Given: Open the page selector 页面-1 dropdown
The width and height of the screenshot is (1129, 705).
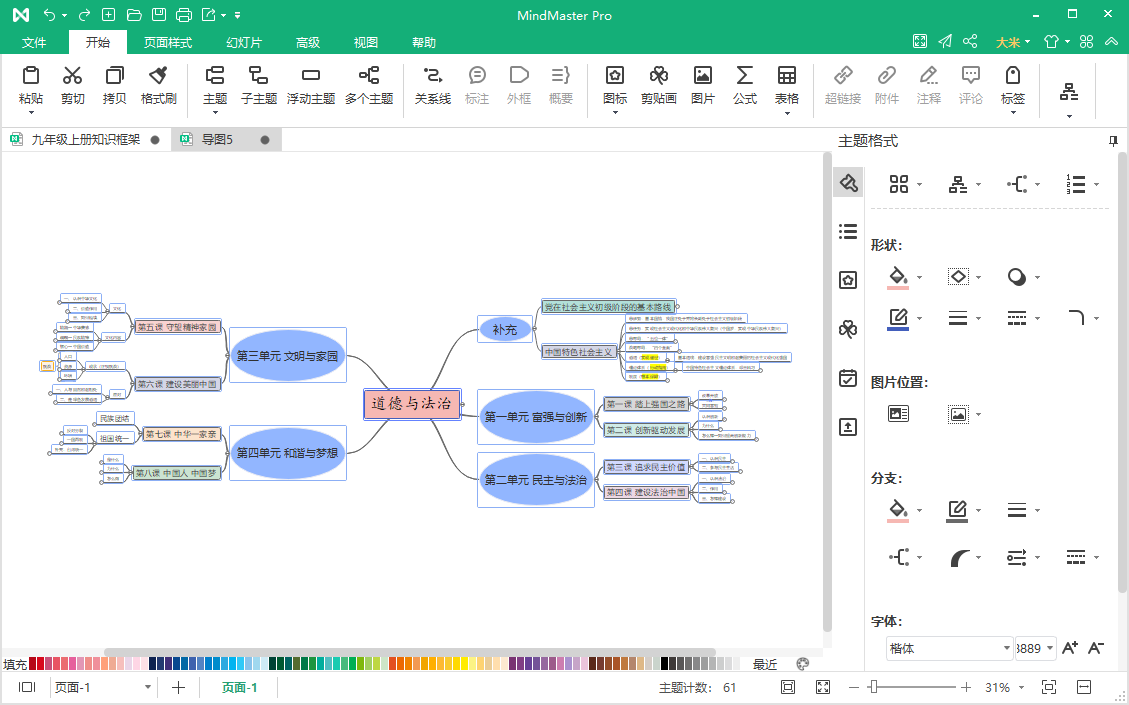Looking at the screenshot, I should click(x=148, y=687).
